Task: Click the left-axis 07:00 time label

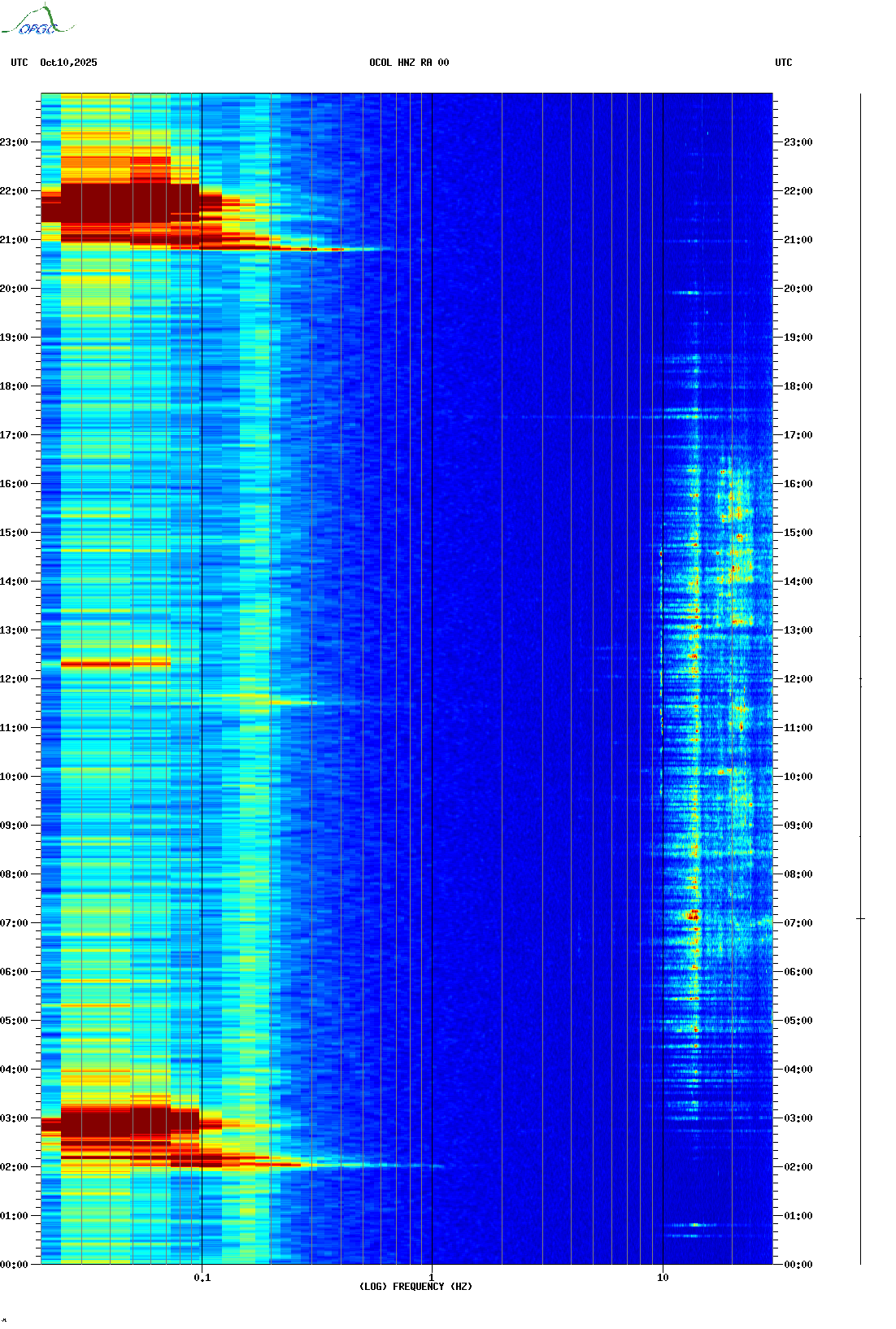Action: click(x=14, y=923)
